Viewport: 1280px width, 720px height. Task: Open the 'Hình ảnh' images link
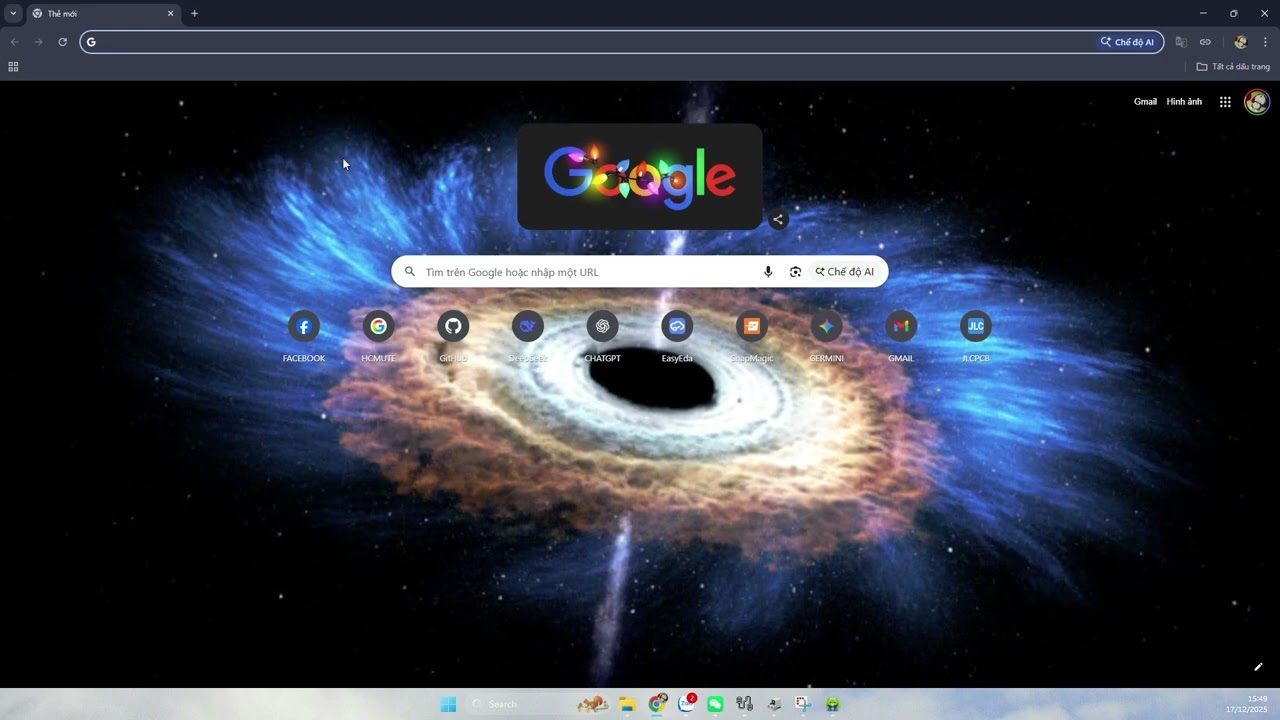[x=1184, y=102]
